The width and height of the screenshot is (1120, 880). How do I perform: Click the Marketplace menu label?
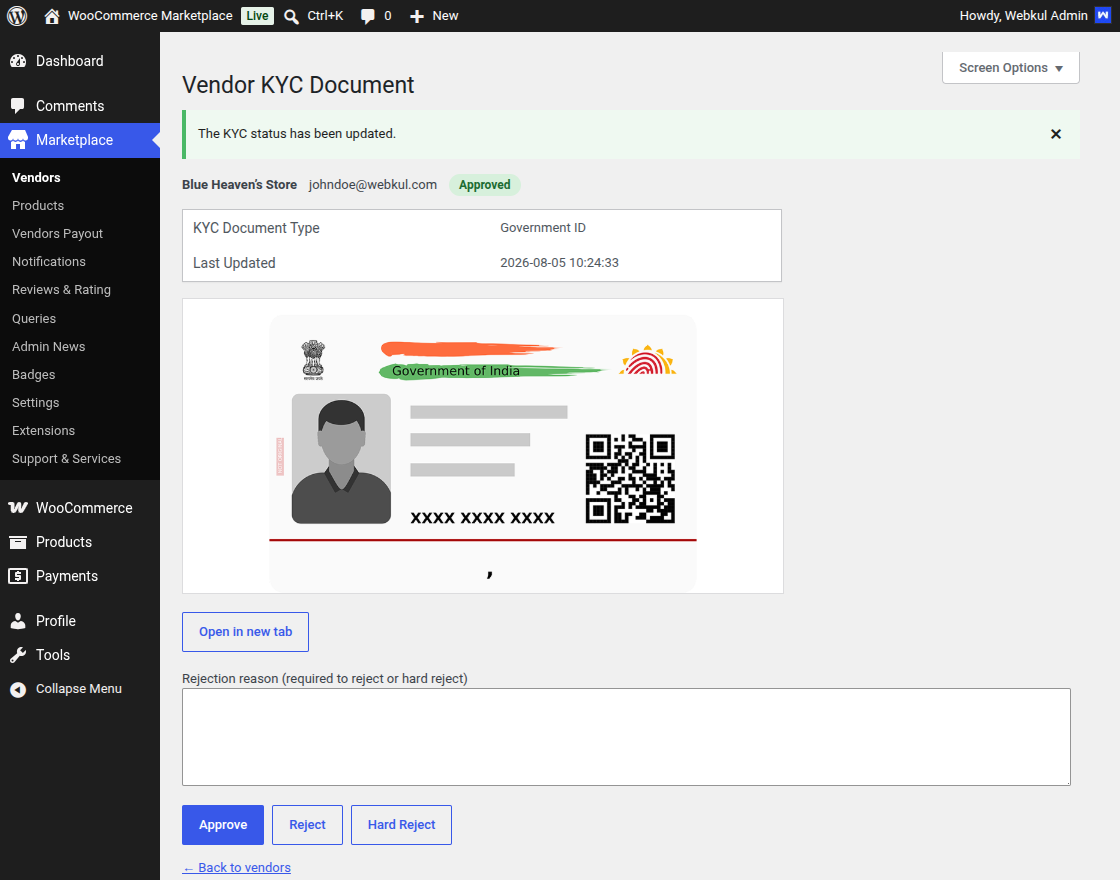point(74,140)
